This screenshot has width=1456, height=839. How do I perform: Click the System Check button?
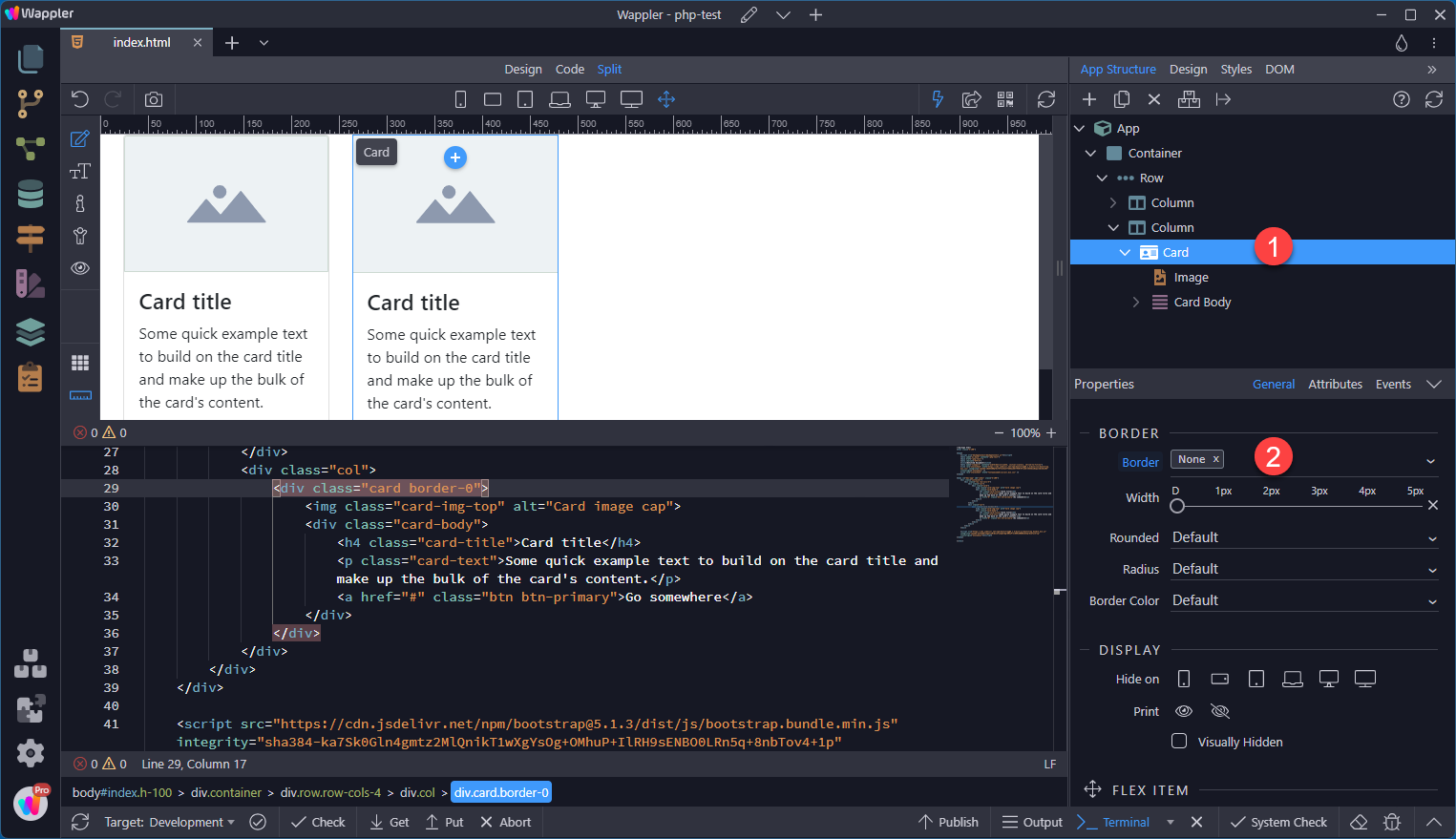pos(1278,822)
